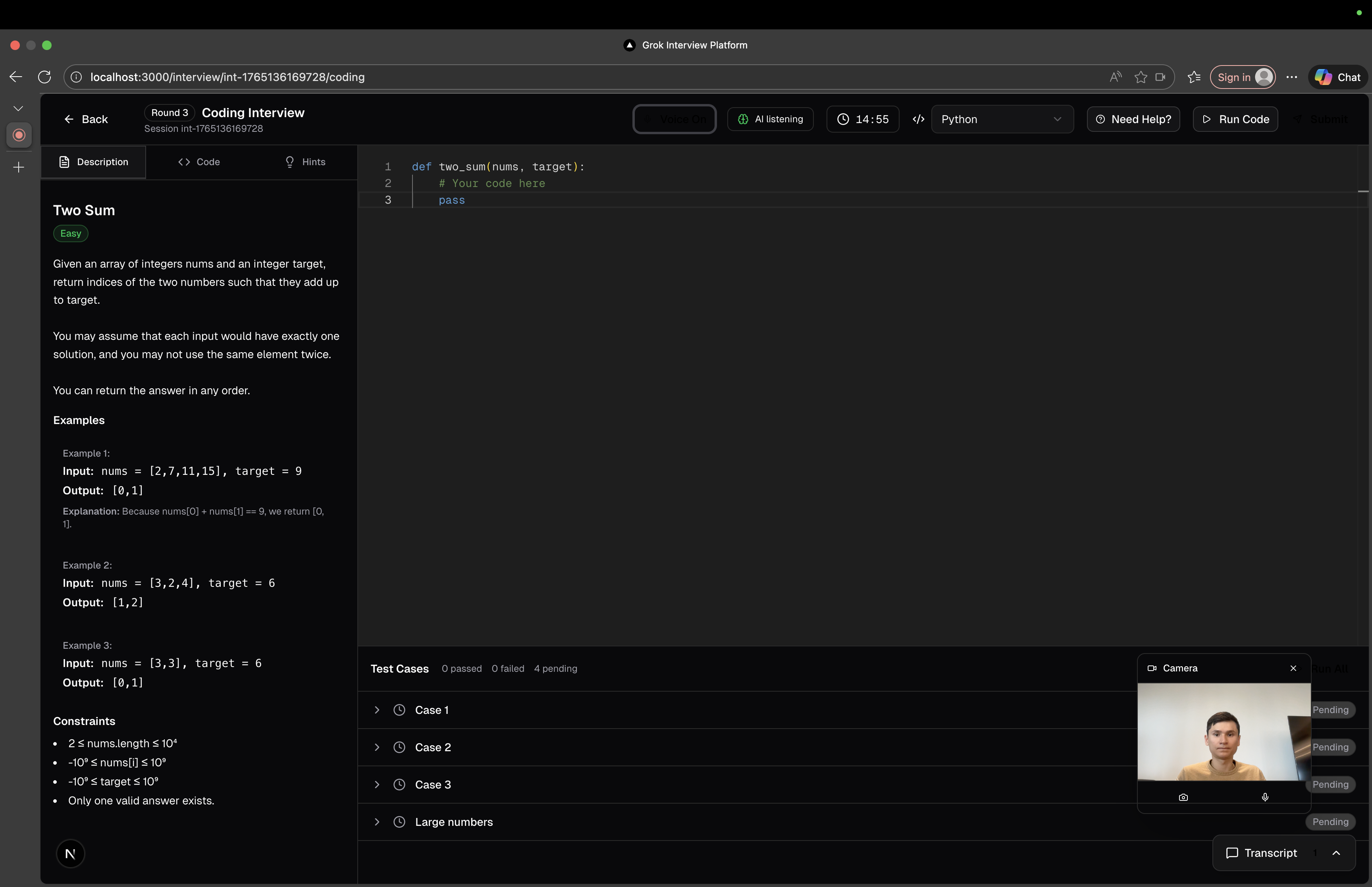Open the Copilot Chat icon
1372x887 pixels.
[1337, 77]
